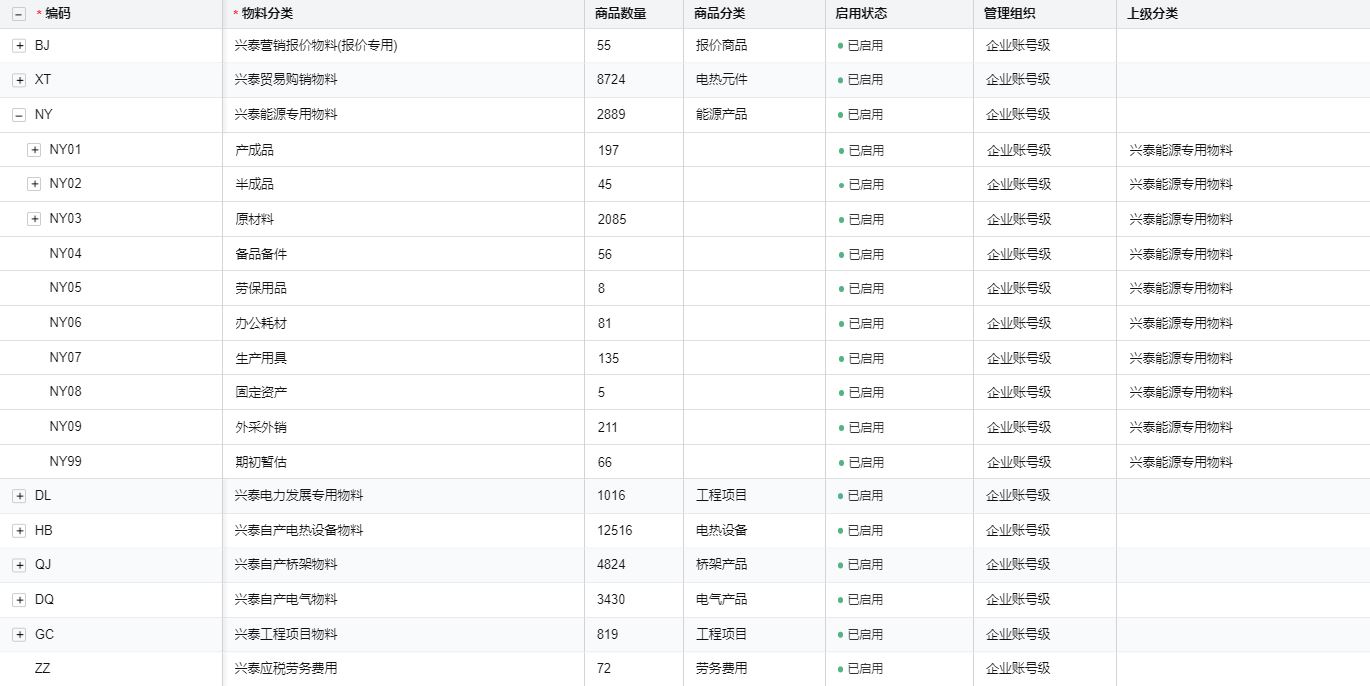Expand the HB category row
1370x686 pixels.
click(19, 531)
